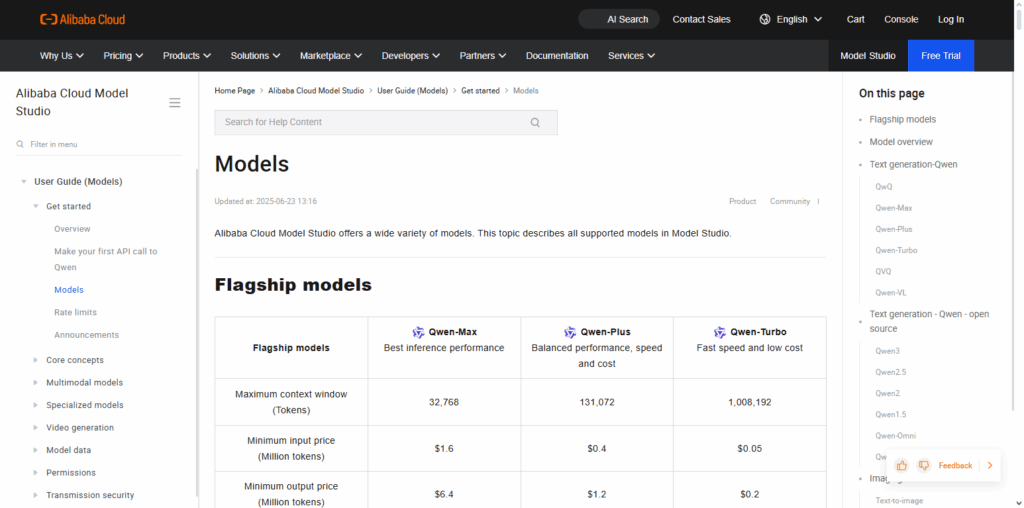Click the Qwen-Plus logo icon in table header
1024x508 pixels.
(x=570, y=332)
